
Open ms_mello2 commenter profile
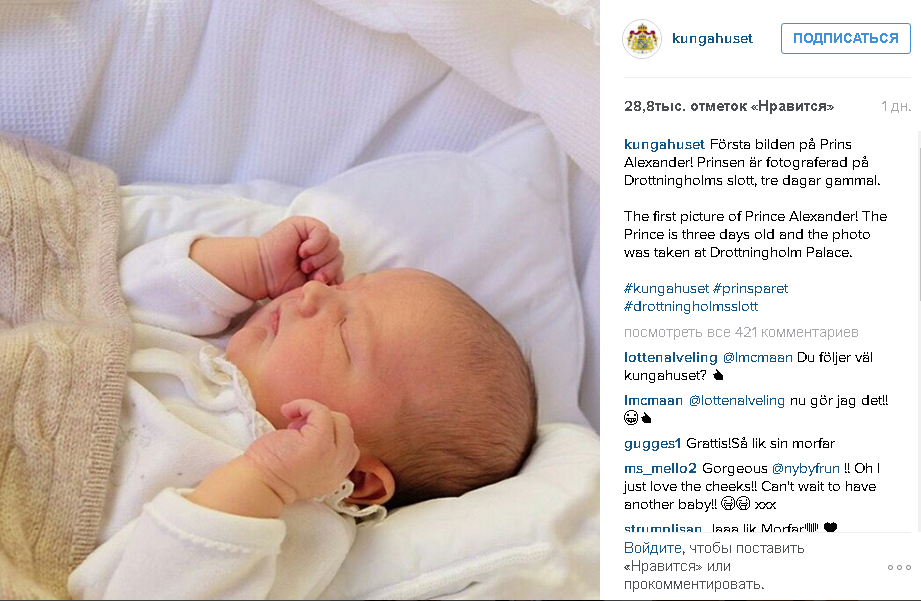[x=660, y=469]
